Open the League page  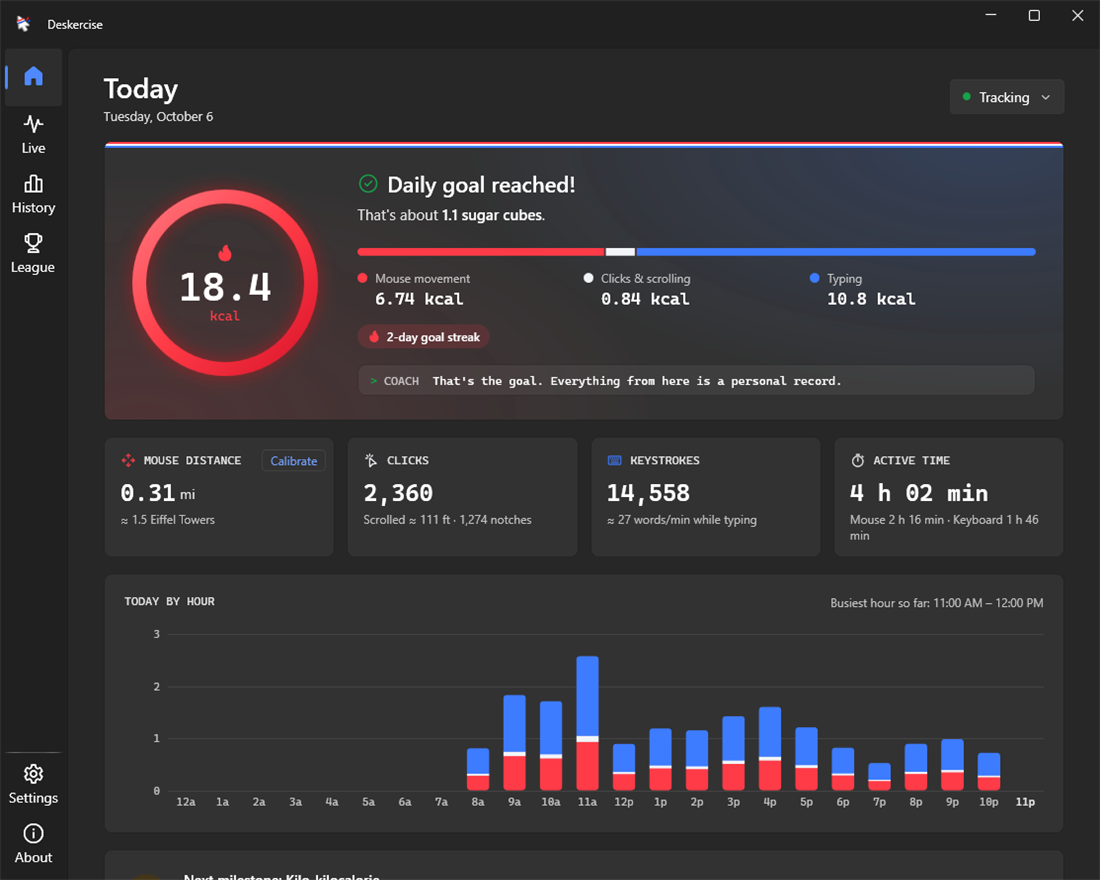click(x=33, y=253)
